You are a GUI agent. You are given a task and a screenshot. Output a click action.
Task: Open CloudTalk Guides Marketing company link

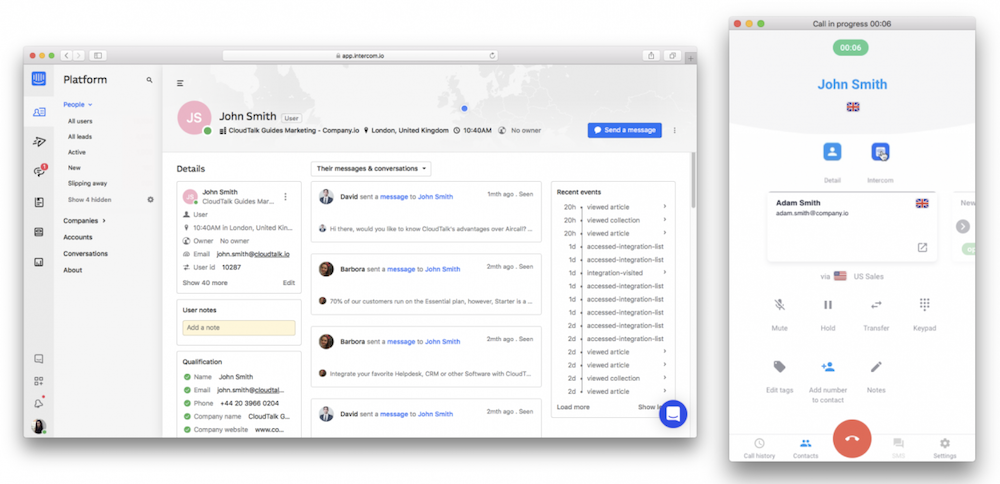pyautogui.click(x=293, y=130)
